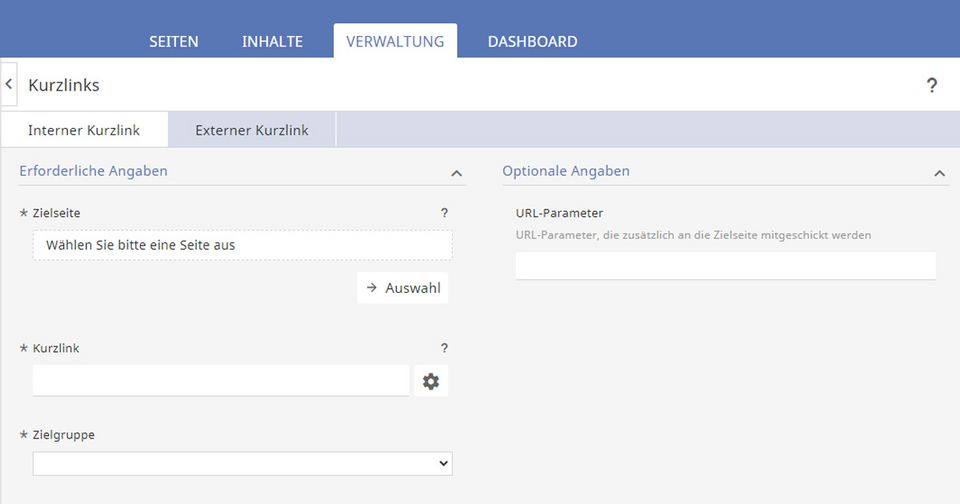Image resolution: width=960 pixels, height=504 pixels.
Task: Collapse the Erforderliche Angaben section chevron
Action: [457, 173]
